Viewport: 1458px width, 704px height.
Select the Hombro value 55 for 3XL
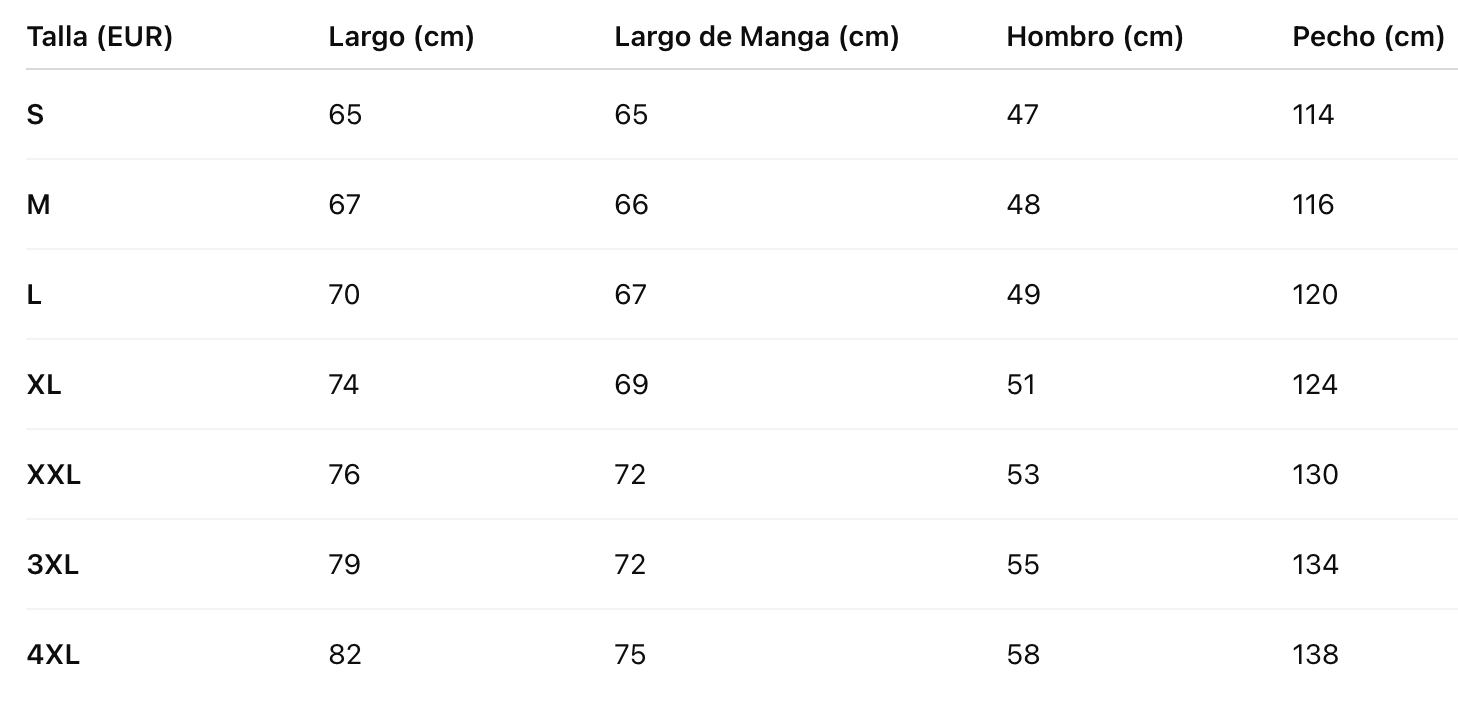pos(1023,565)
